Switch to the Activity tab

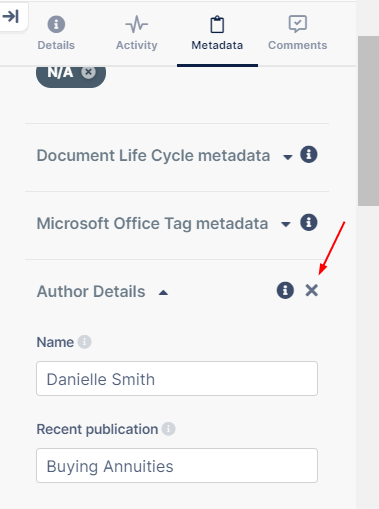[137, 33]
